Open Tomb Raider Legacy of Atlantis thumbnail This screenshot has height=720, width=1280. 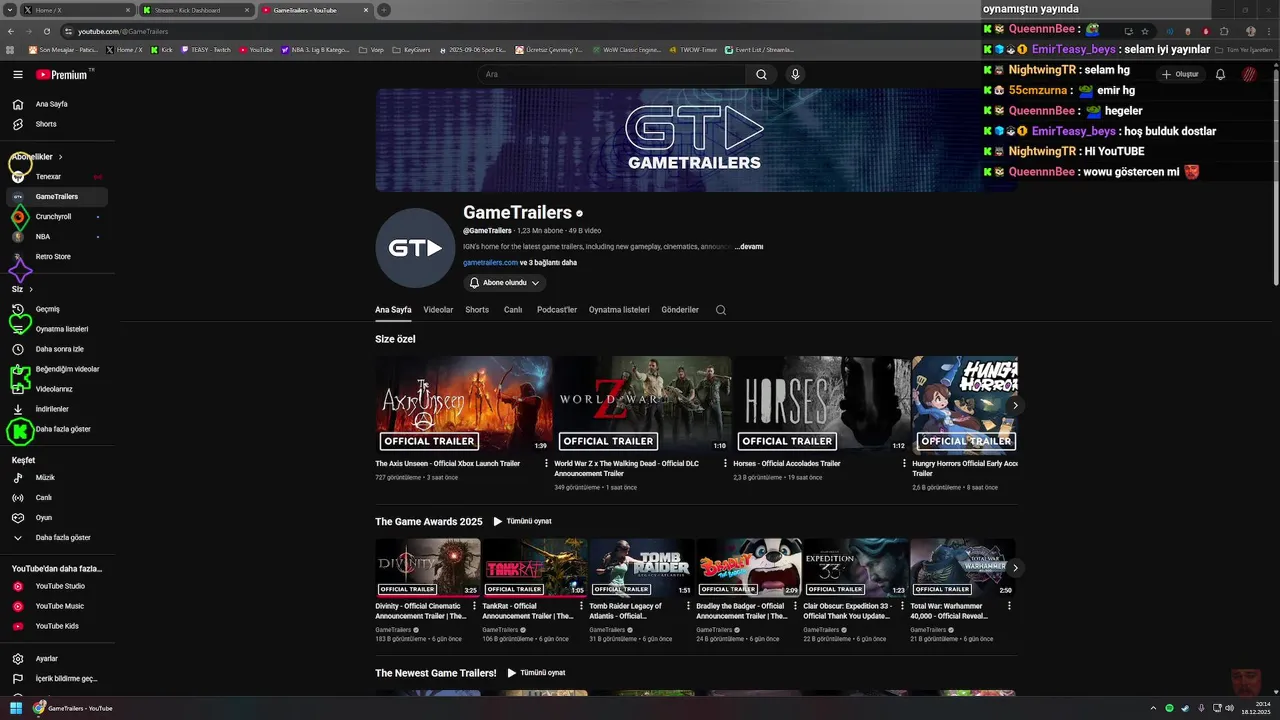click(x=641, y=568)
